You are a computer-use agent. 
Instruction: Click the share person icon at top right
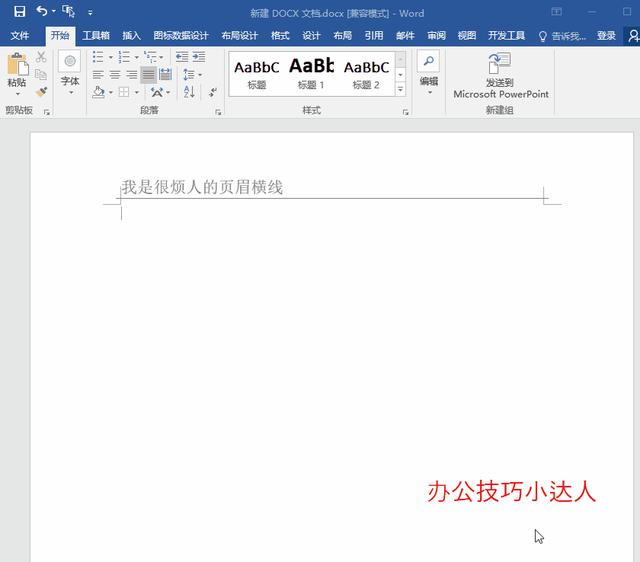point(633,36)
